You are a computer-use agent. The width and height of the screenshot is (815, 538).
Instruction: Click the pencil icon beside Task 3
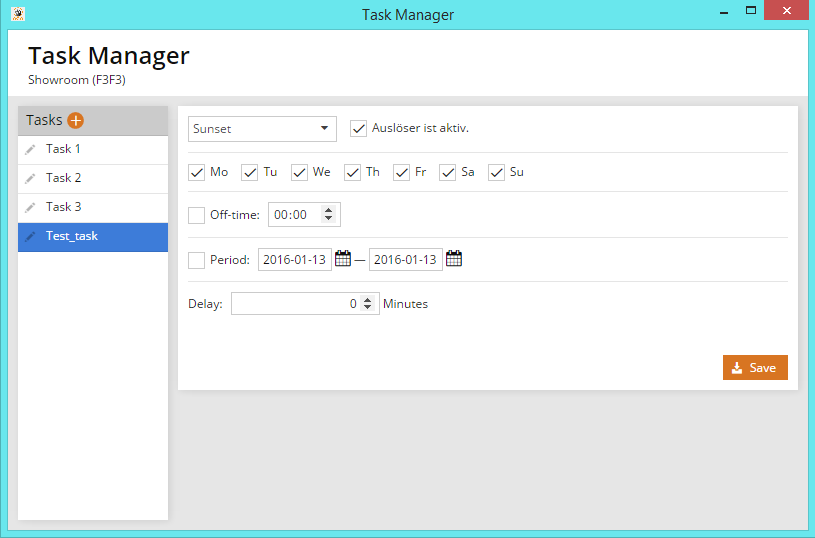30,208
